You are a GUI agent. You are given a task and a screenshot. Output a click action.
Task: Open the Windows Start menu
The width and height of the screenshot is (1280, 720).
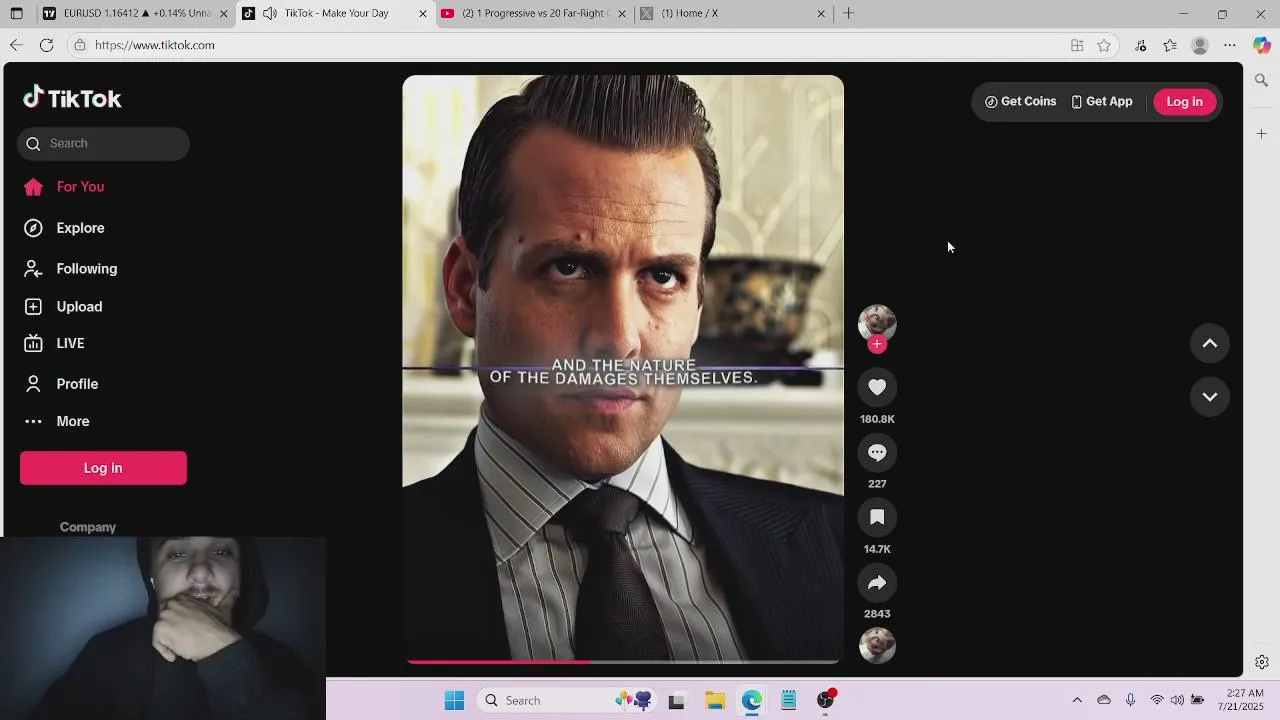tap(454, 700)
